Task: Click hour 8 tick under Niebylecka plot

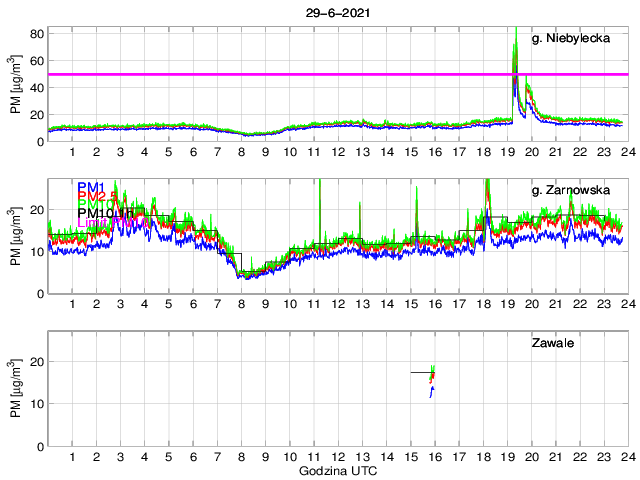Action: (242, 152)
